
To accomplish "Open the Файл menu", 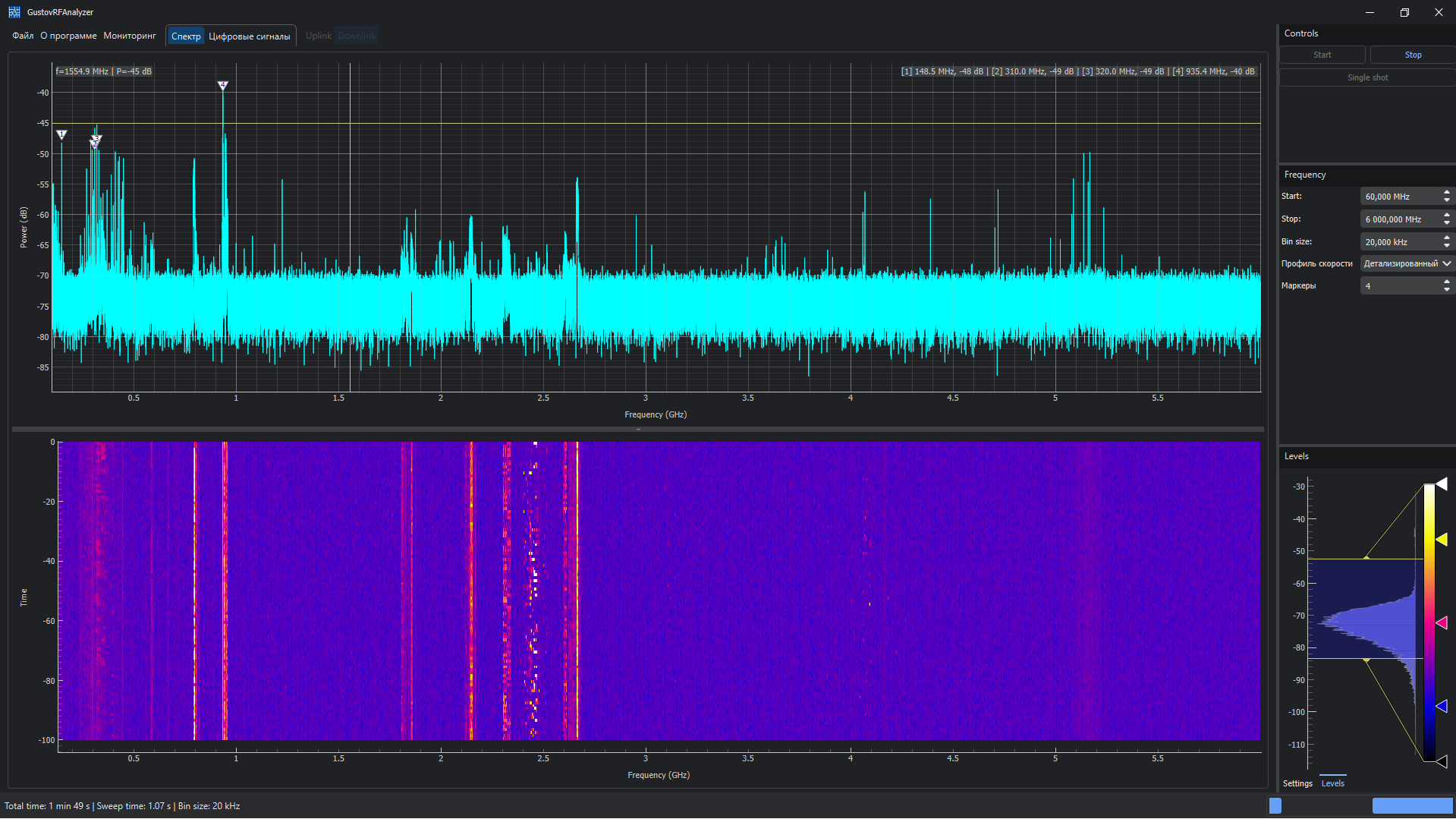I will click(x=23, y=36).
